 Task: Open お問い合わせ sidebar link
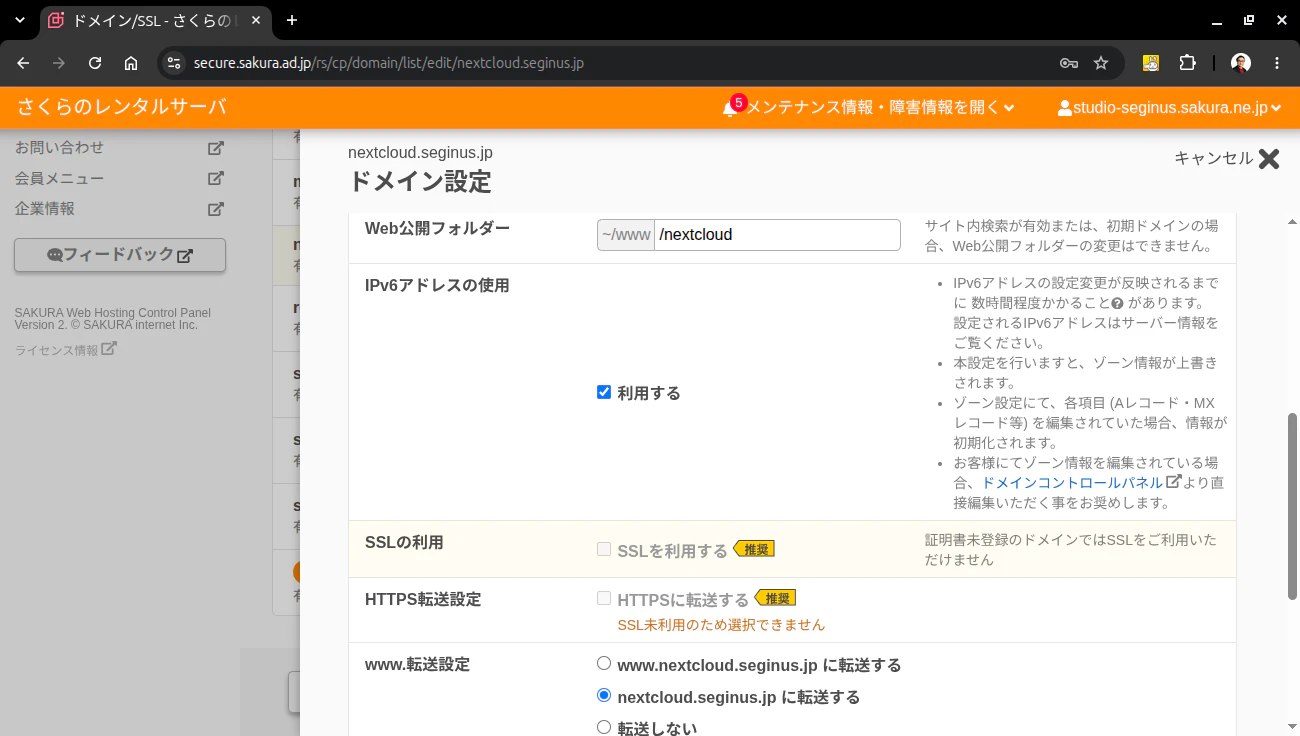tap(60, 148)
